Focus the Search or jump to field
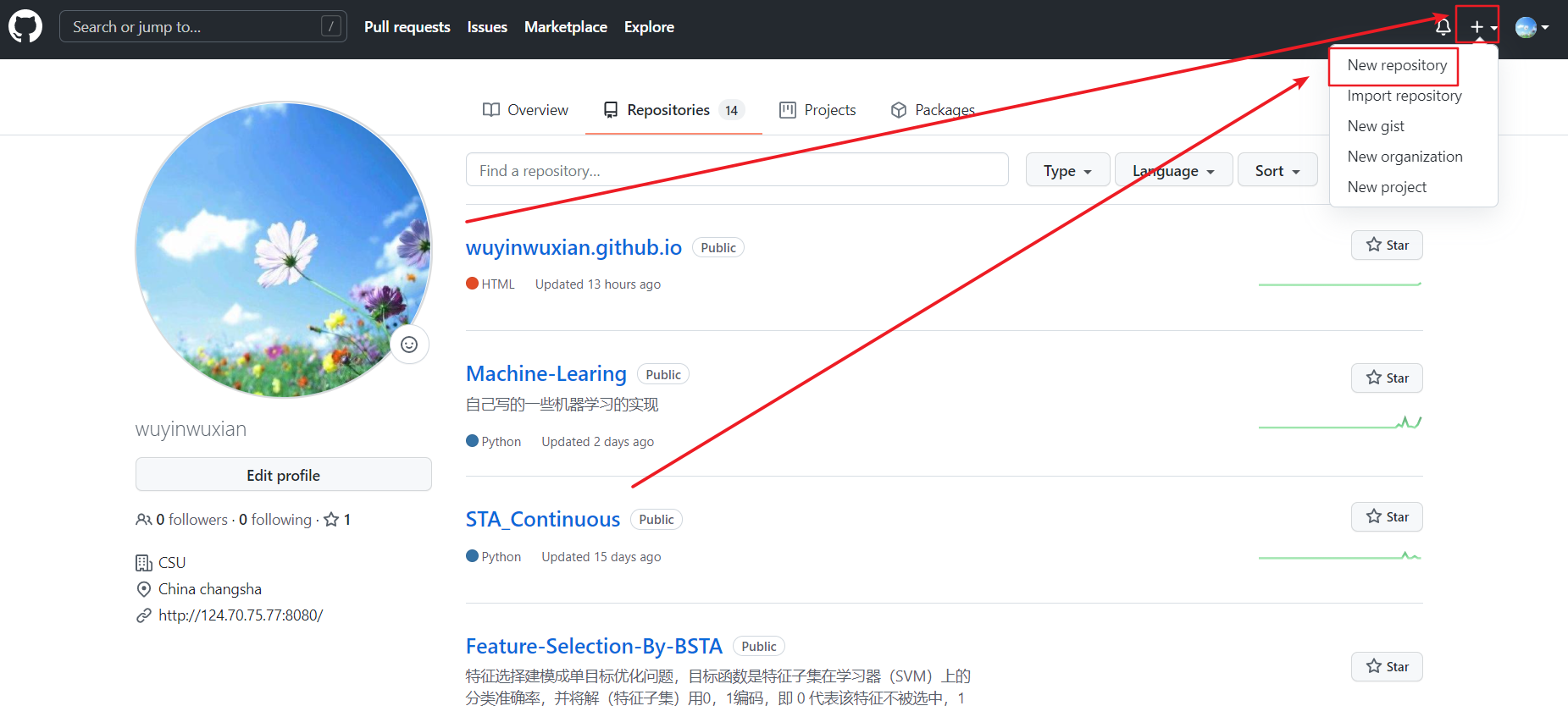1568x706 pixels. click(203, 27)
